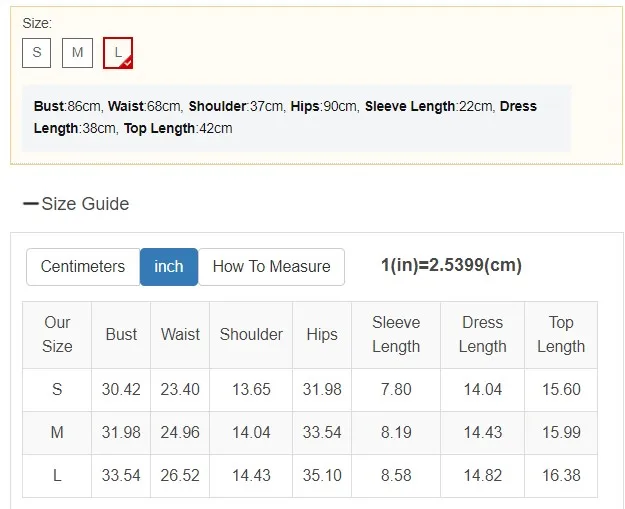Click the 1(in)=2.5399(cm) conversion text

451,265
